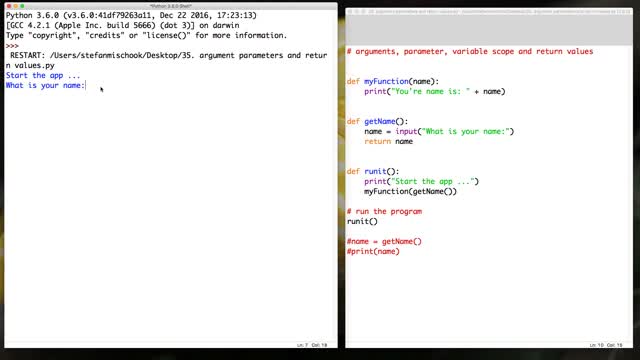Screen dimensions: 640x360
Task: Click the 'Start the app ...' output in the shell
Action: 43,76
